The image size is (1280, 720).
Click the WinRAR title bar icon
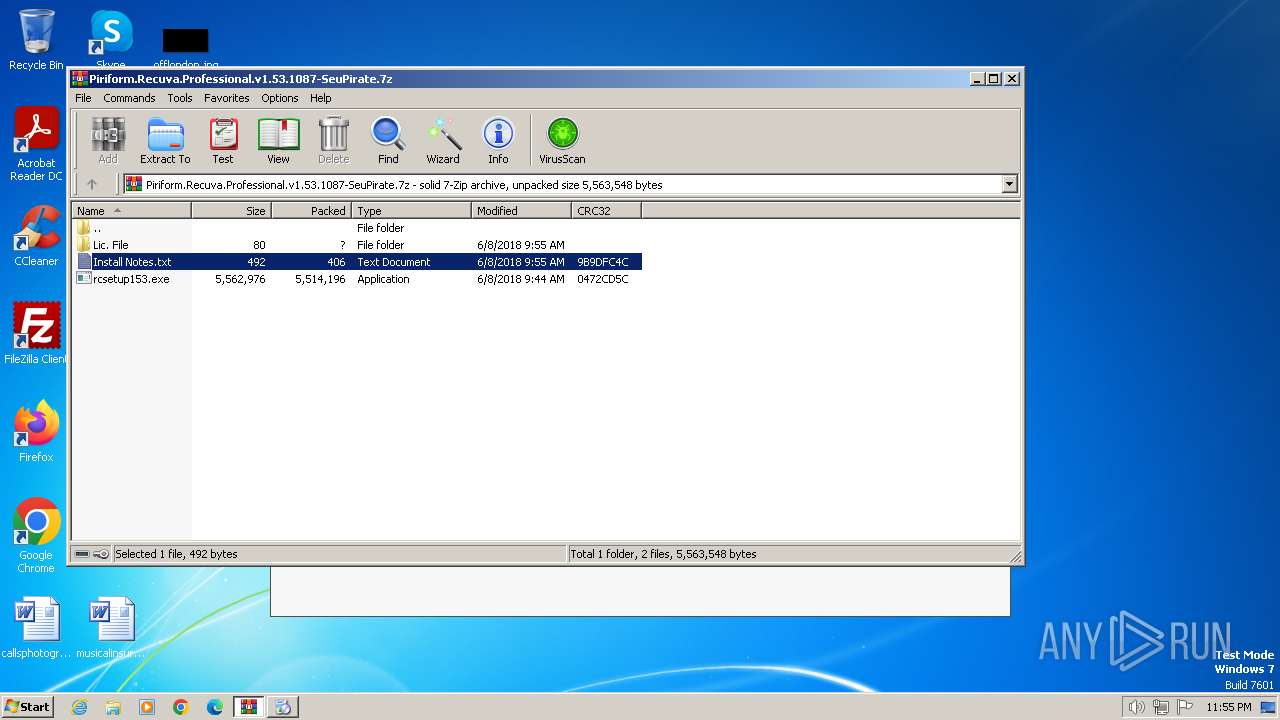pyautogui.click(x=80, y=78)
